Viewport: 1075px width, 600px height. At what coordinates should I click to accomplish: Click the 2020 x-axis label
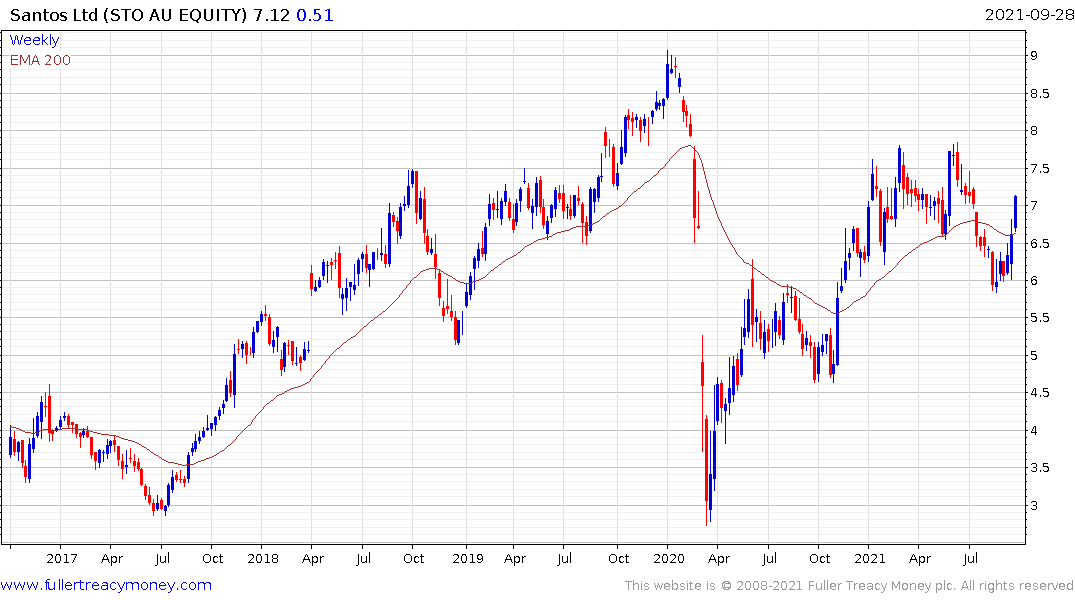[x=668, y=558]
